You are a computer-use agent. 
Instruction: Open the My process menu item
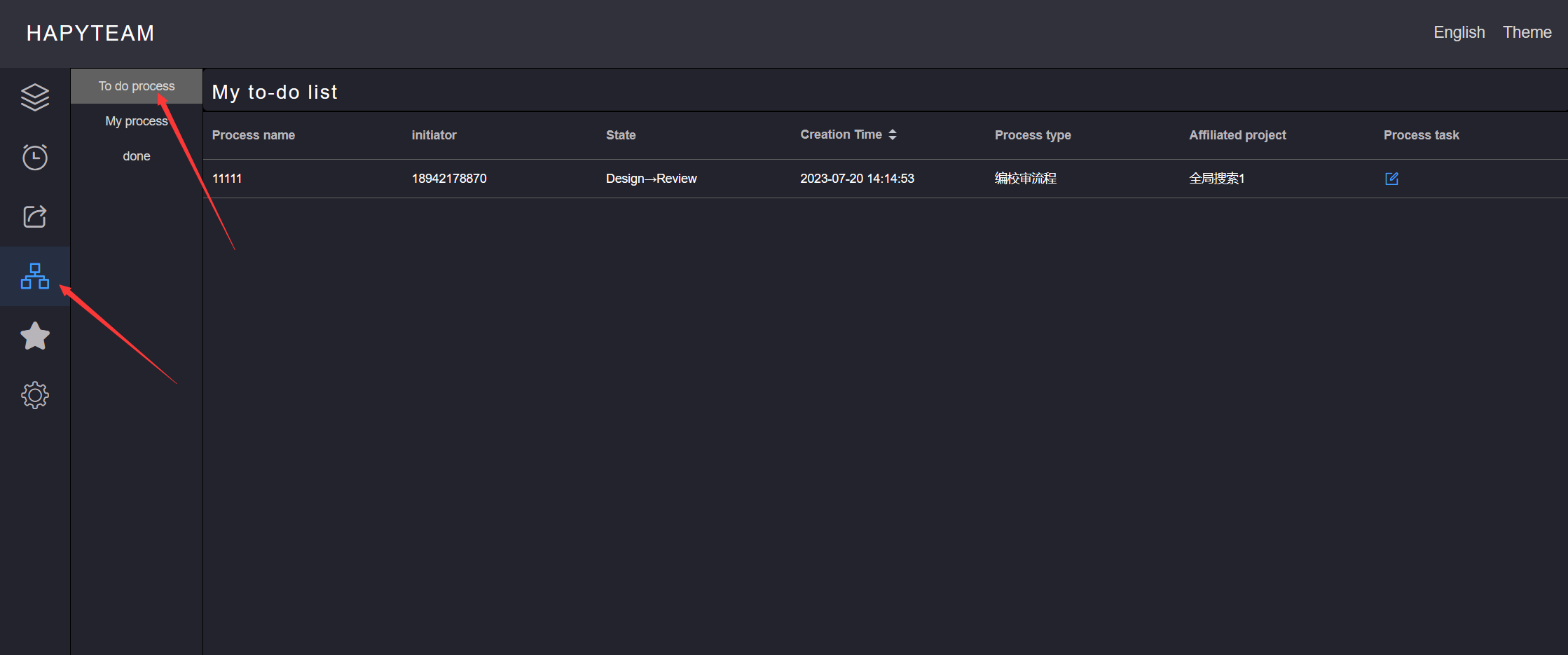137,121
